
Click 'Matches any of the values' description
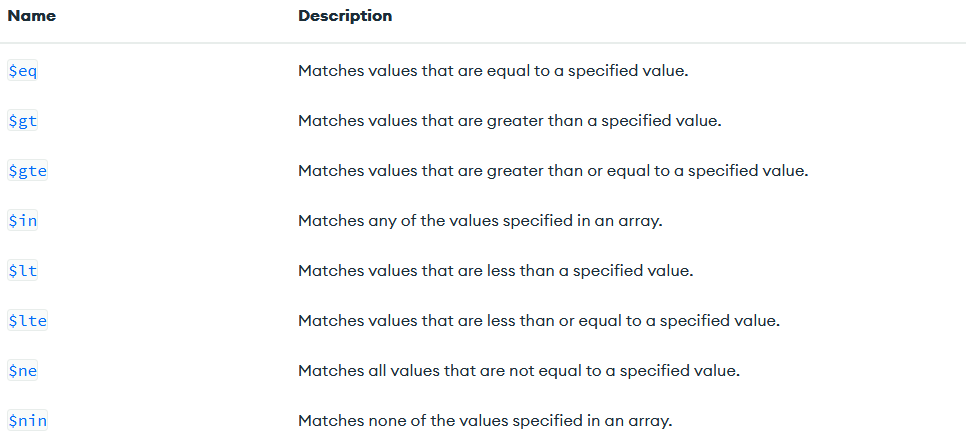click(x=480, y=221)
